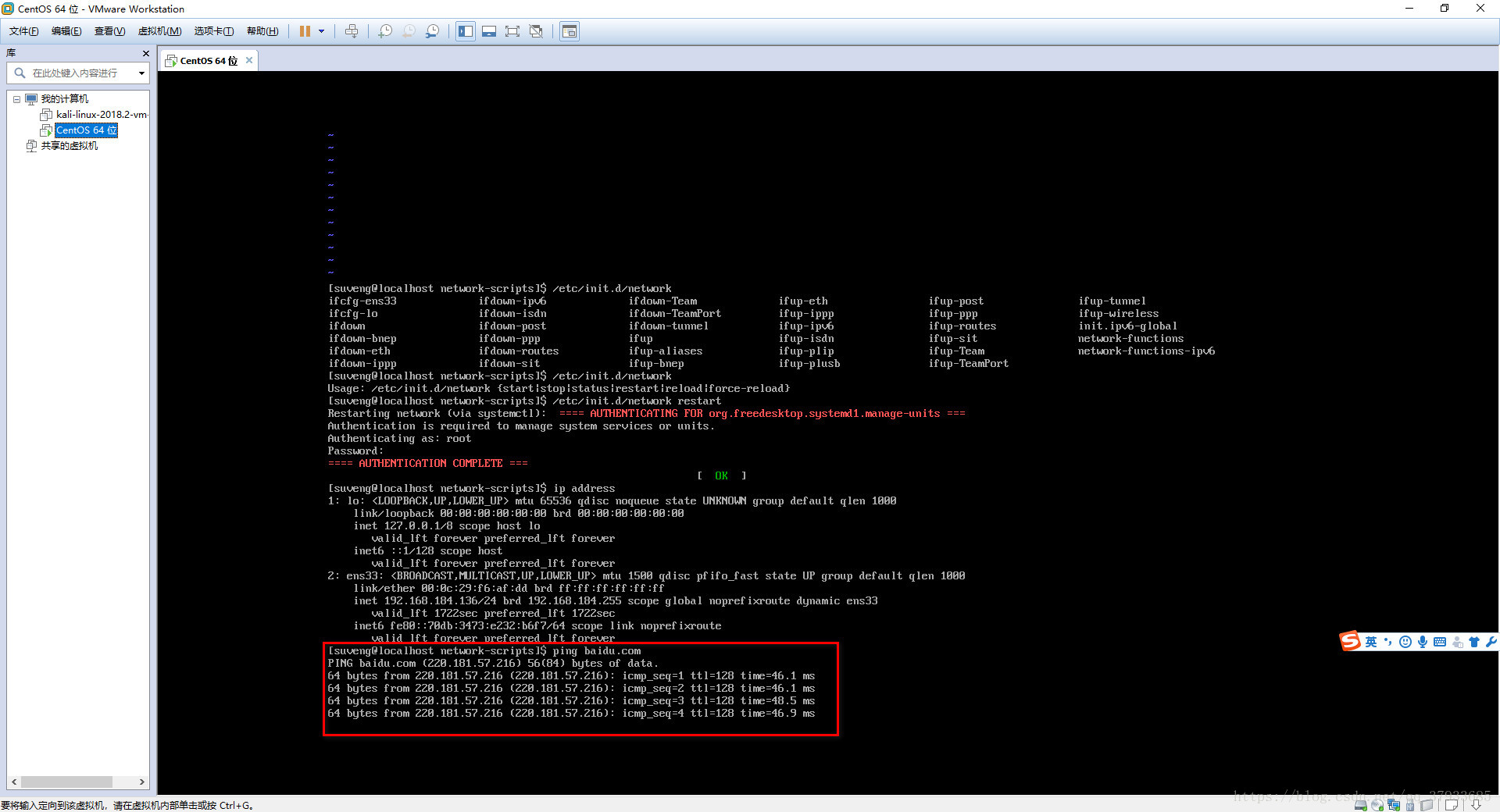Click the green OK status text

(x=721, y=475)
